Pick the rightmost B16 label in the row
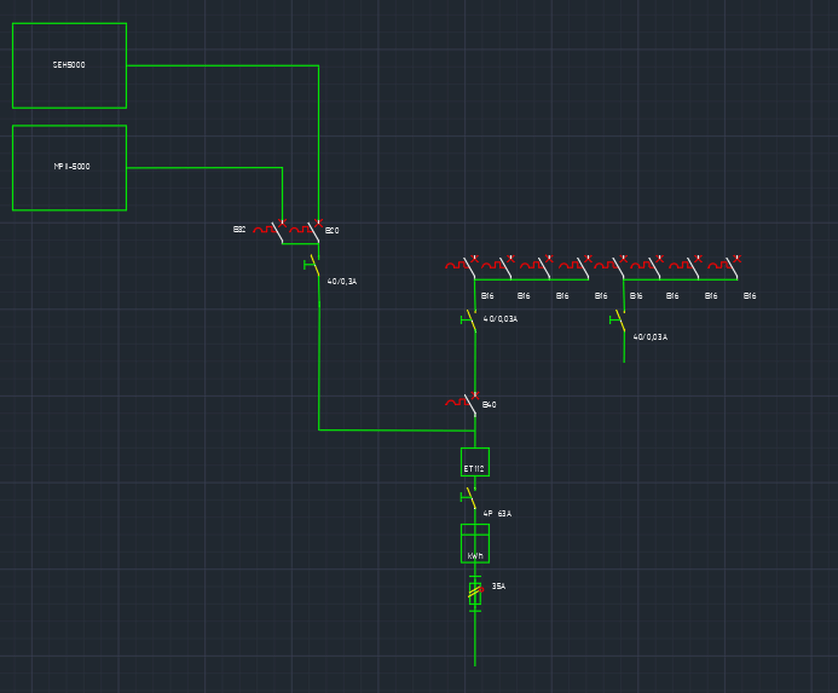838x693 pixels. coord(750,296)
